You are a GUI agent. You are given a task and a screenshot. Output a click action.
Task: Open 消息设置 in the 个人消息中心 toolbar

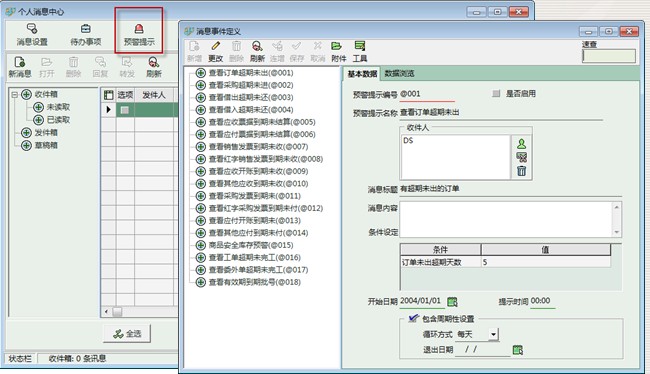pyautogui.click(x=32, y=34)
